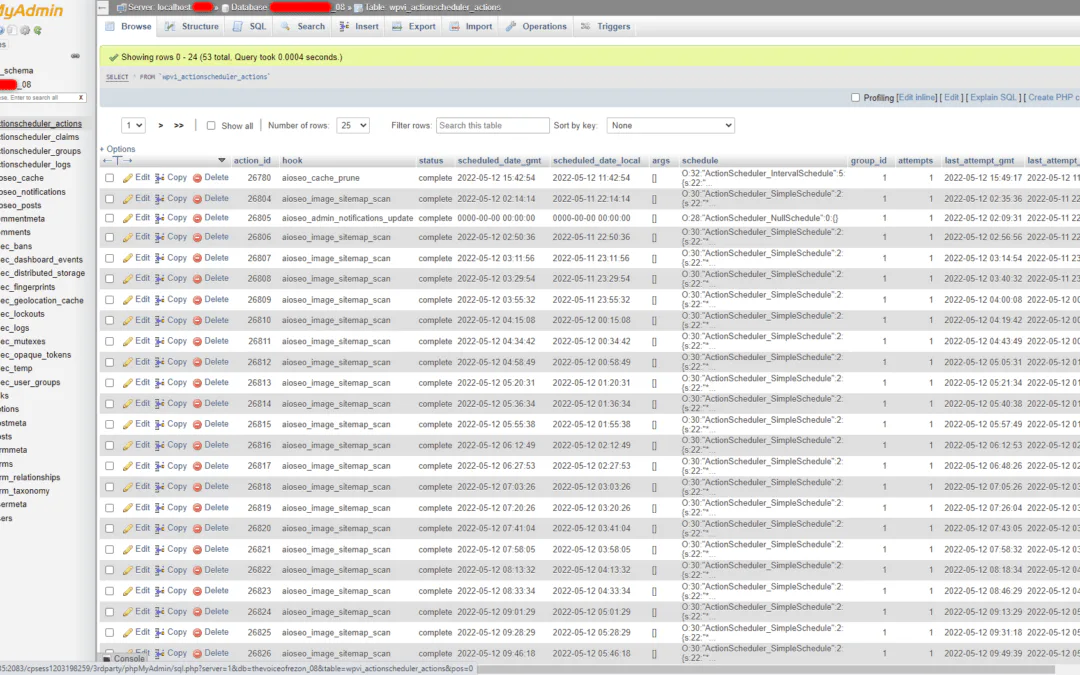Click the pencil Edit icon for row 26818
Viewport: 1080px width, 675px height.
(x=127, y=487)
